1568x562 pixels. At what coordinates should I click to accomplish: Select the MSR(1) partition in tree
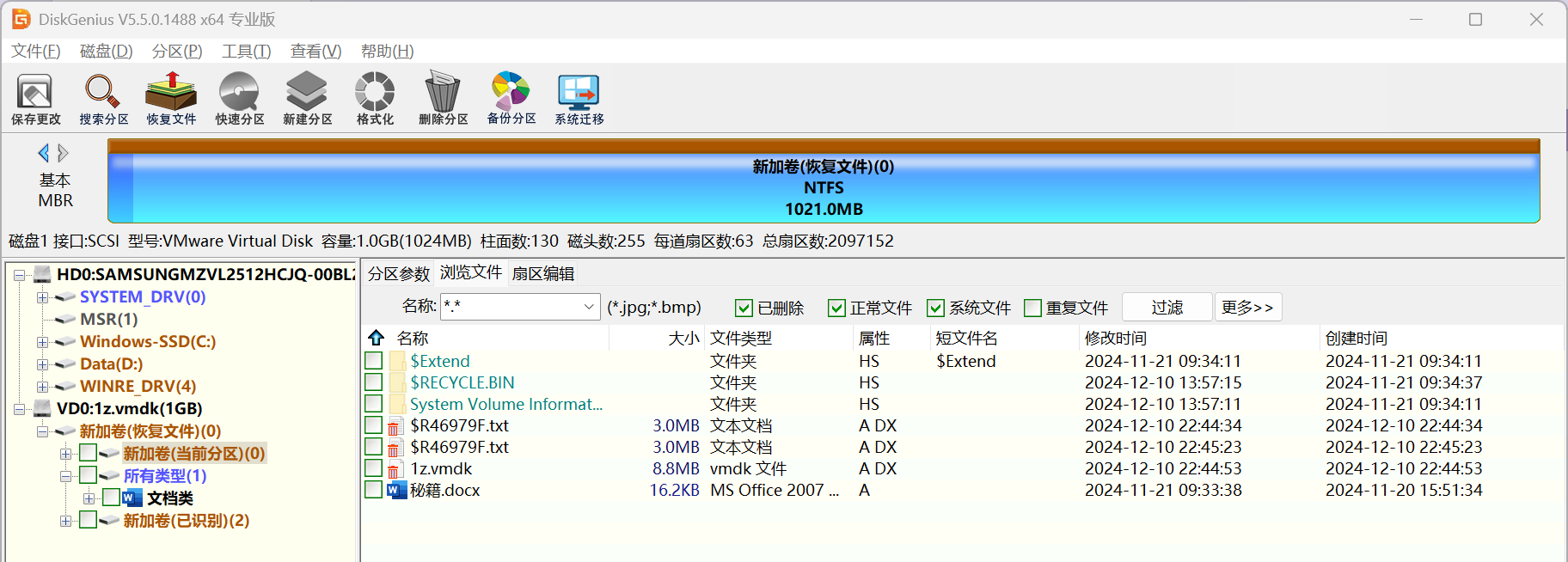(x=109, y=320)
